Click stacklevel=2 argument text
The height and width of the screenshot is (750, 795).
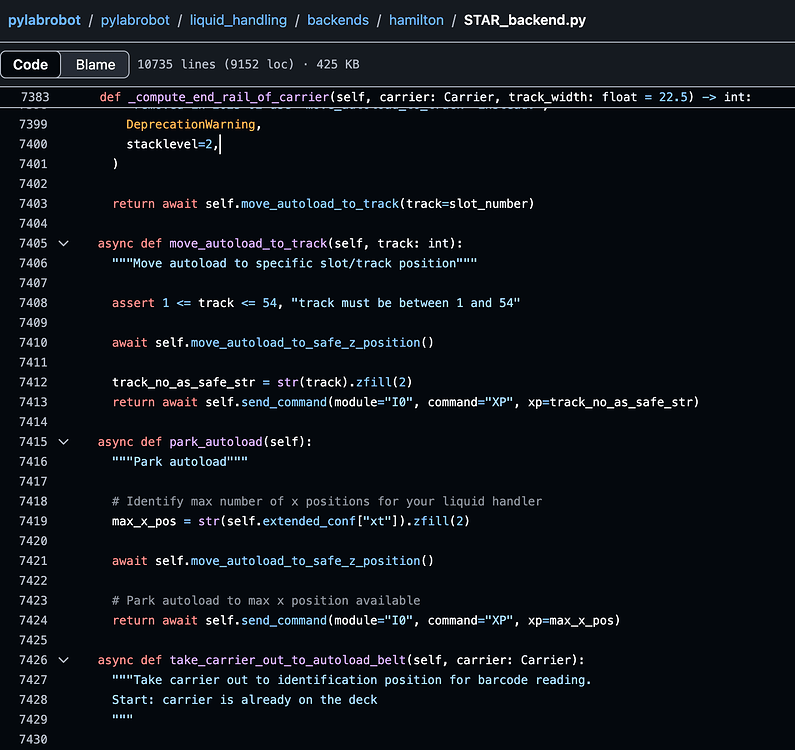[x=169, y=144]
